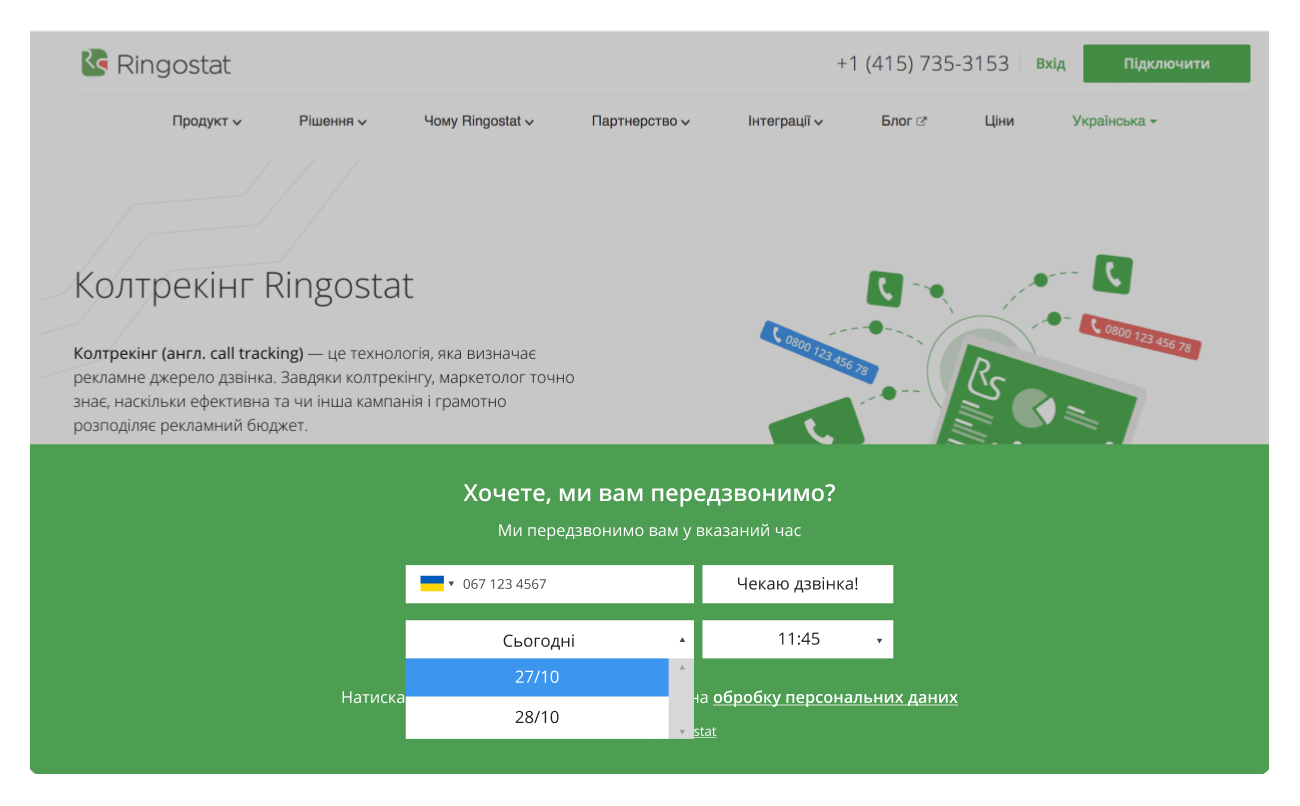The image size is (1300, 806).
Task: Click the Підключити button
Action: click(1166, 63)
